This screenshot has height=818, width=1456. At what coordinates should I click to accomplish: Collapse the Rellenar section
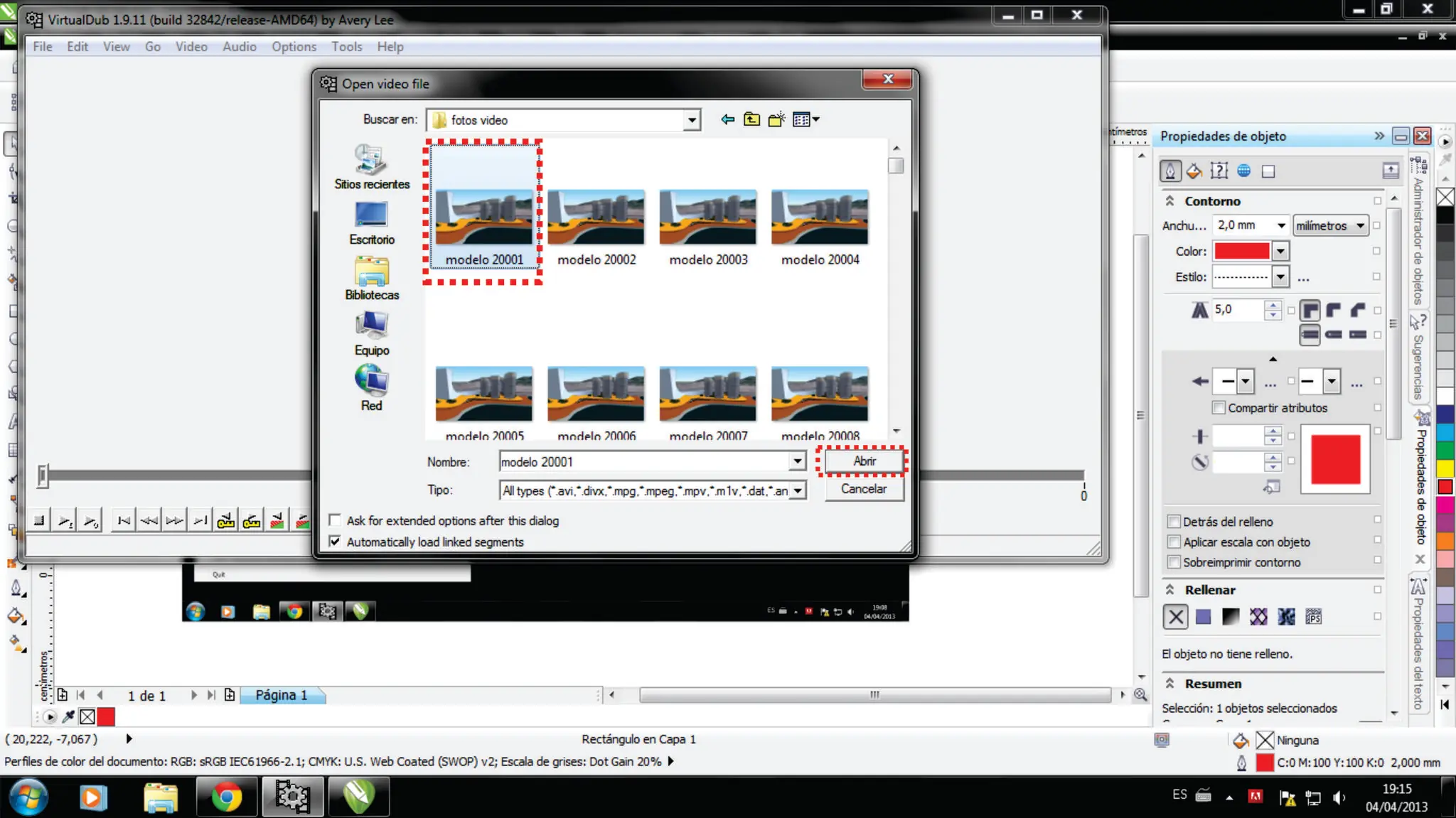(1169, 589)
